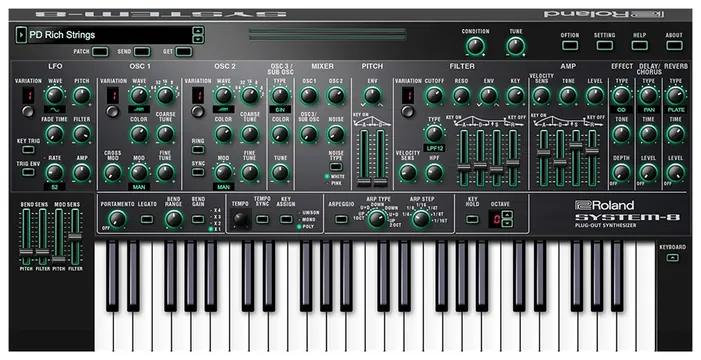Click the LFO WAVE knob
The height and width of the screenshot is (360, 701).
tap(55, 95)
